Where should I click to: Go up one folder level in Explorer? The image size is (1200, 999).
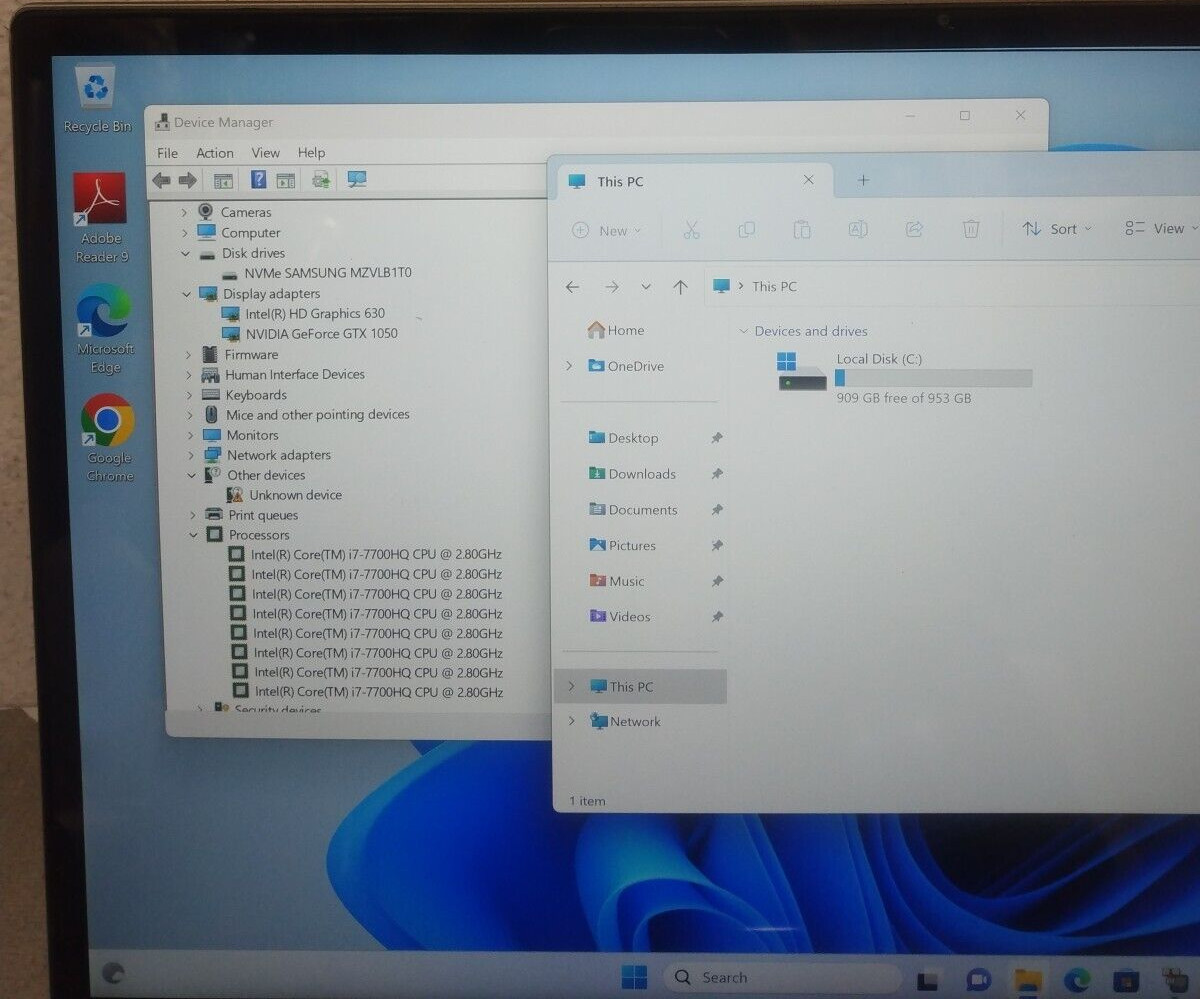coord(680,287)
